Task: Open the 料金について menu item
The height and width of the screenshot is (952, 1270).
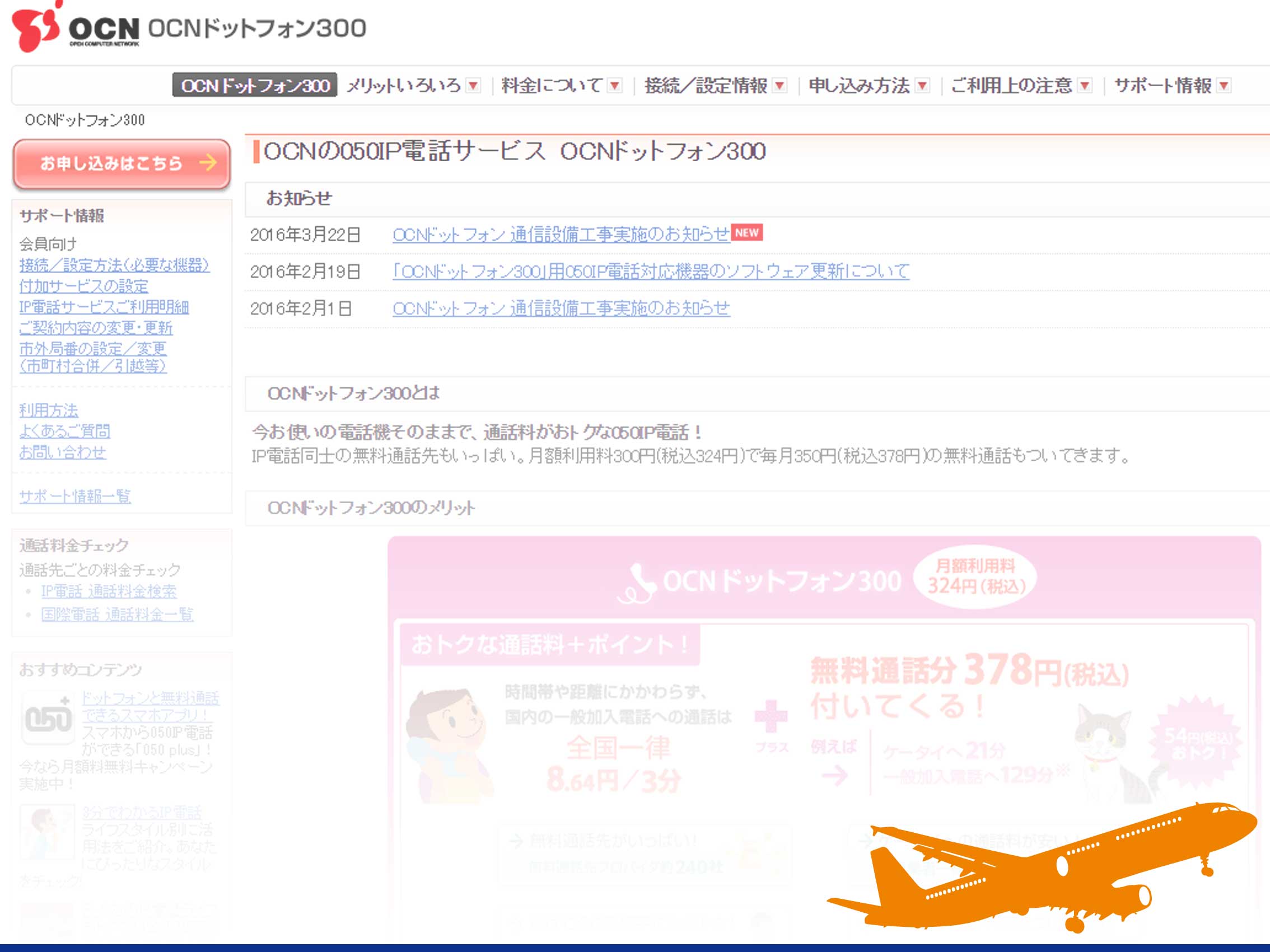Action: coord(552,86)
